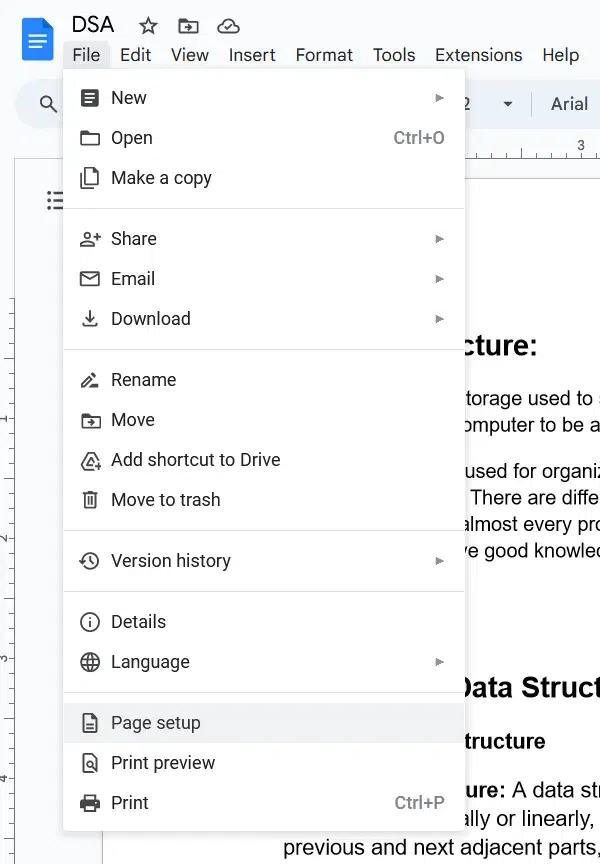600x864 pixels.
Task: Select Rename from File menu
Action: (143, 380)
